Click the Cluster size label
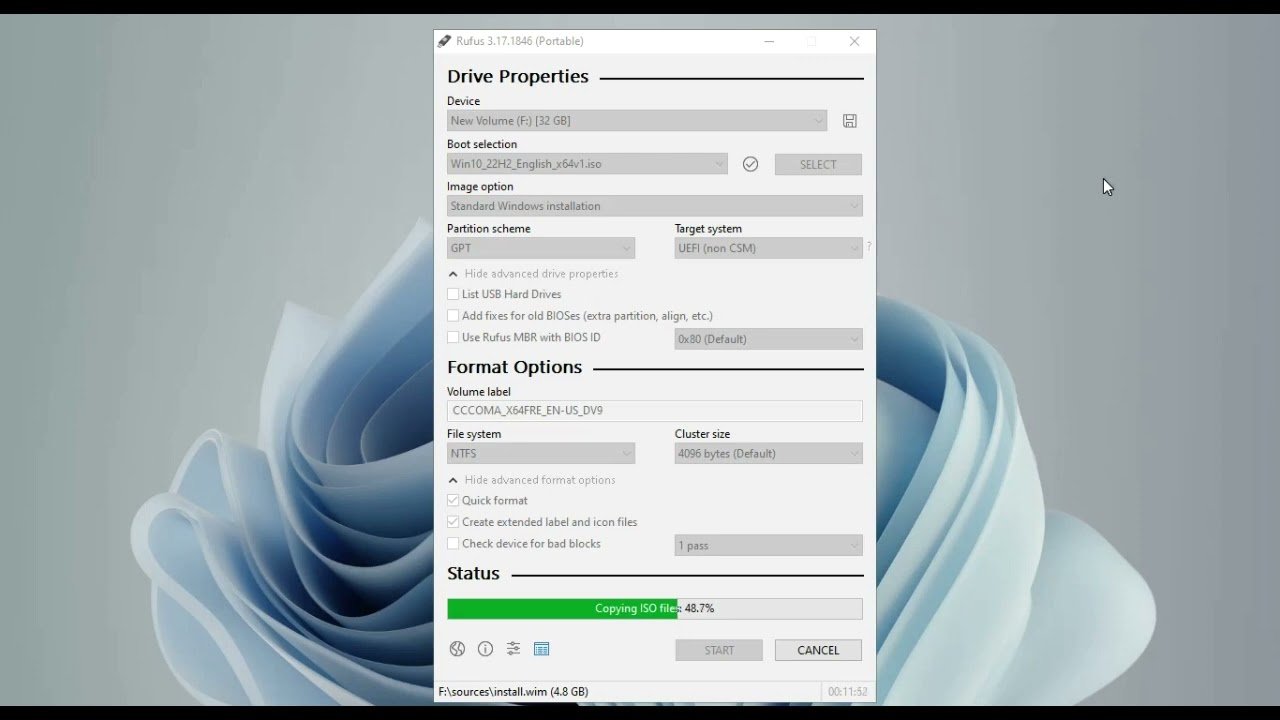Image resolution: width=1280 pixels, height=720 pixels. click(x=703, y=434)
